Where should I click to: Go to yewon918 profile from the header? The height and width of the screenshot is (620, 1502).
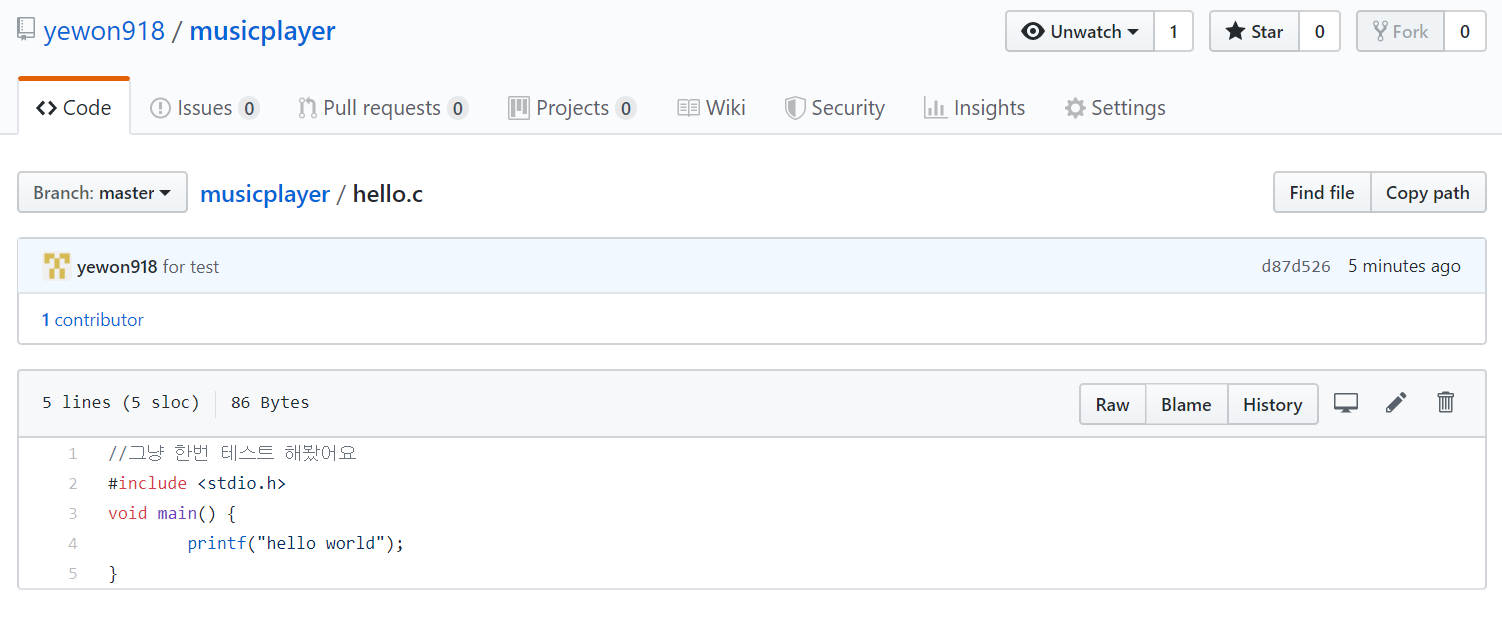click(x=104, y=30)
